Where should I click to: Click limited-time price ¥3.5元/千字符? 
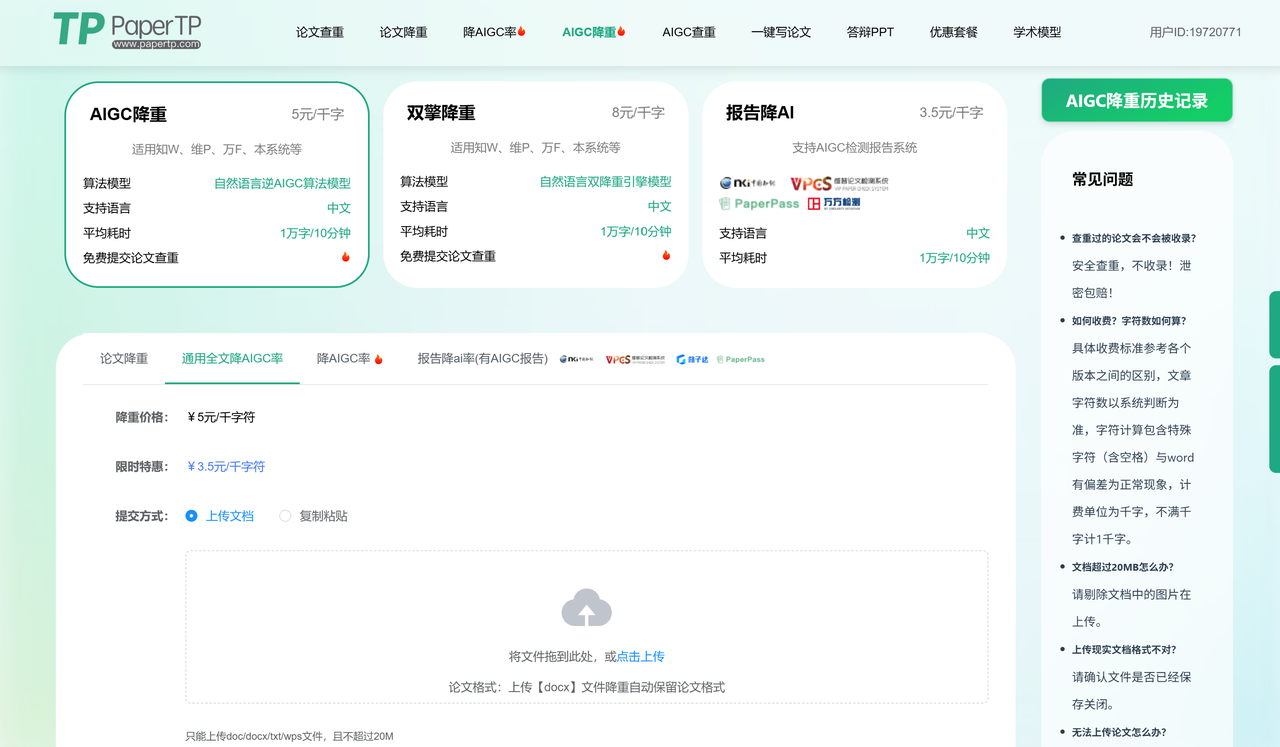click(226, 467)
